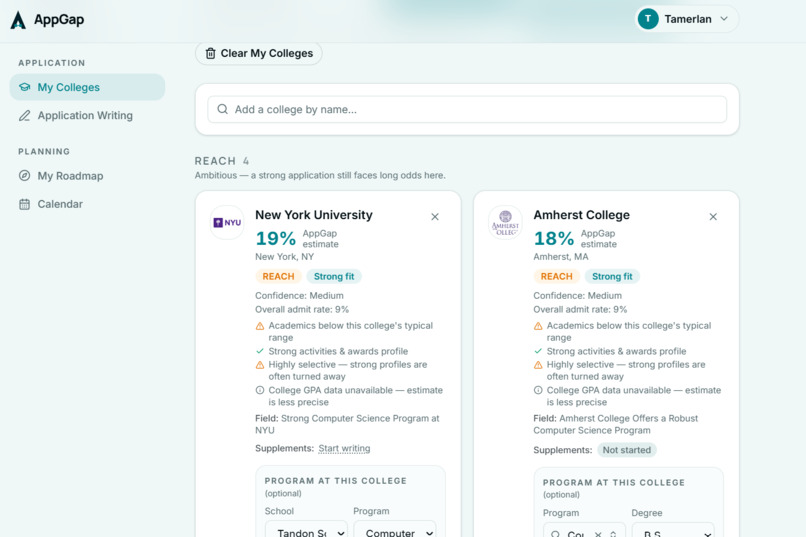Click the 18% AppGap estimate value

[554, 238]
